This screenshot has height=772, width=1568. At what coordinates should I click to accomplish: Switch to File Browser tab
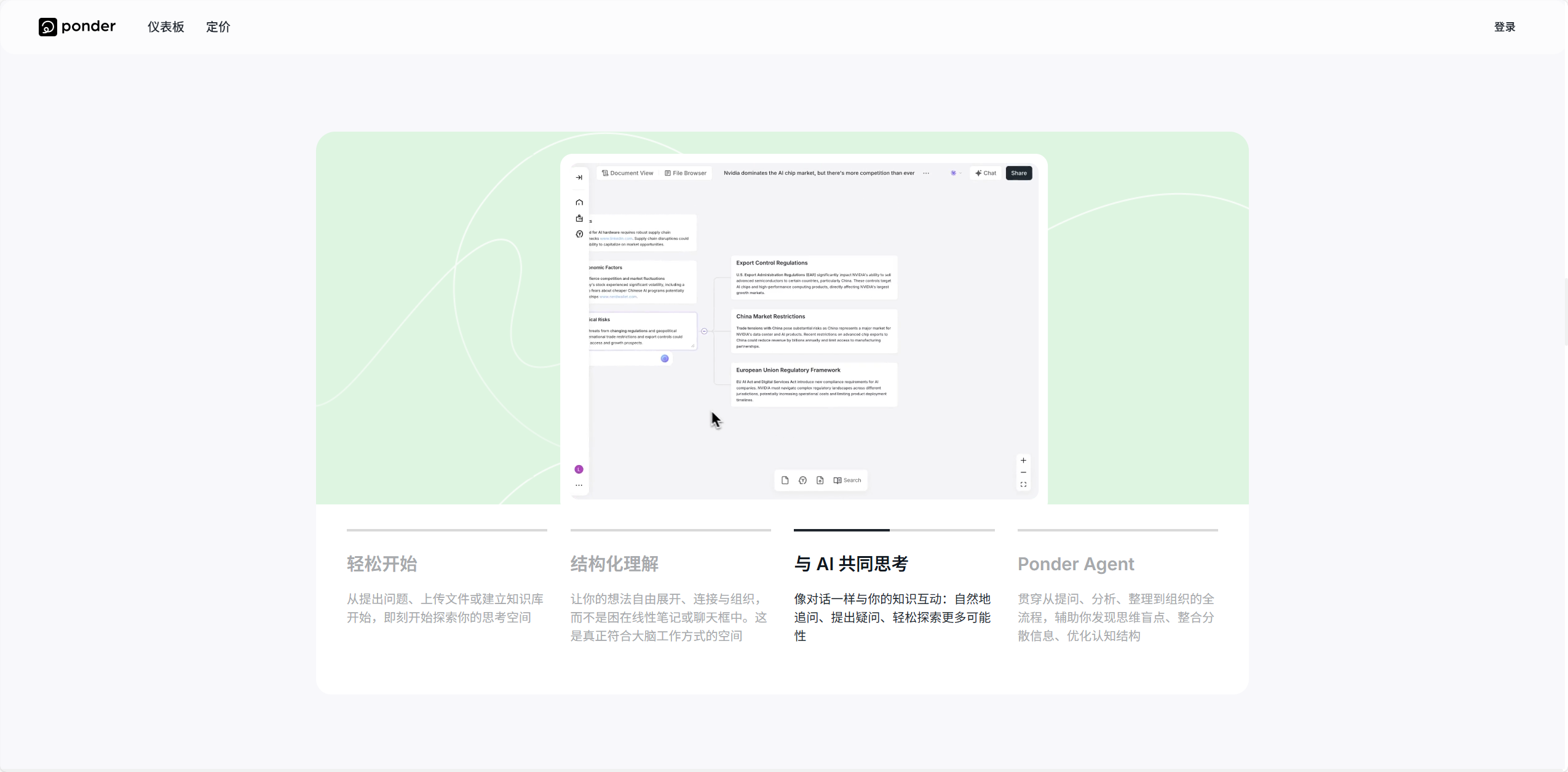[686, 173]
